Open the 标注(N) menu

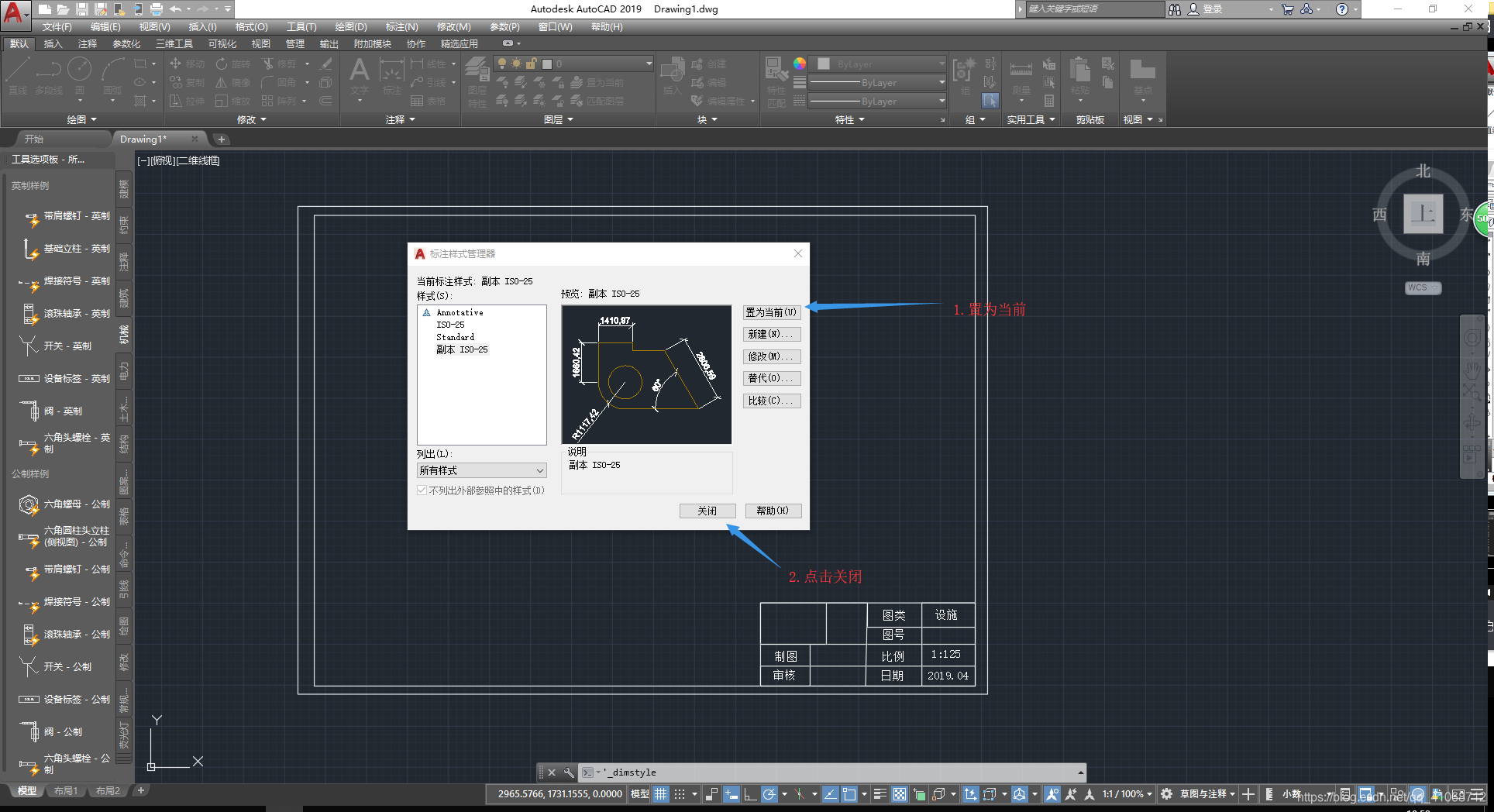(401, 27)
